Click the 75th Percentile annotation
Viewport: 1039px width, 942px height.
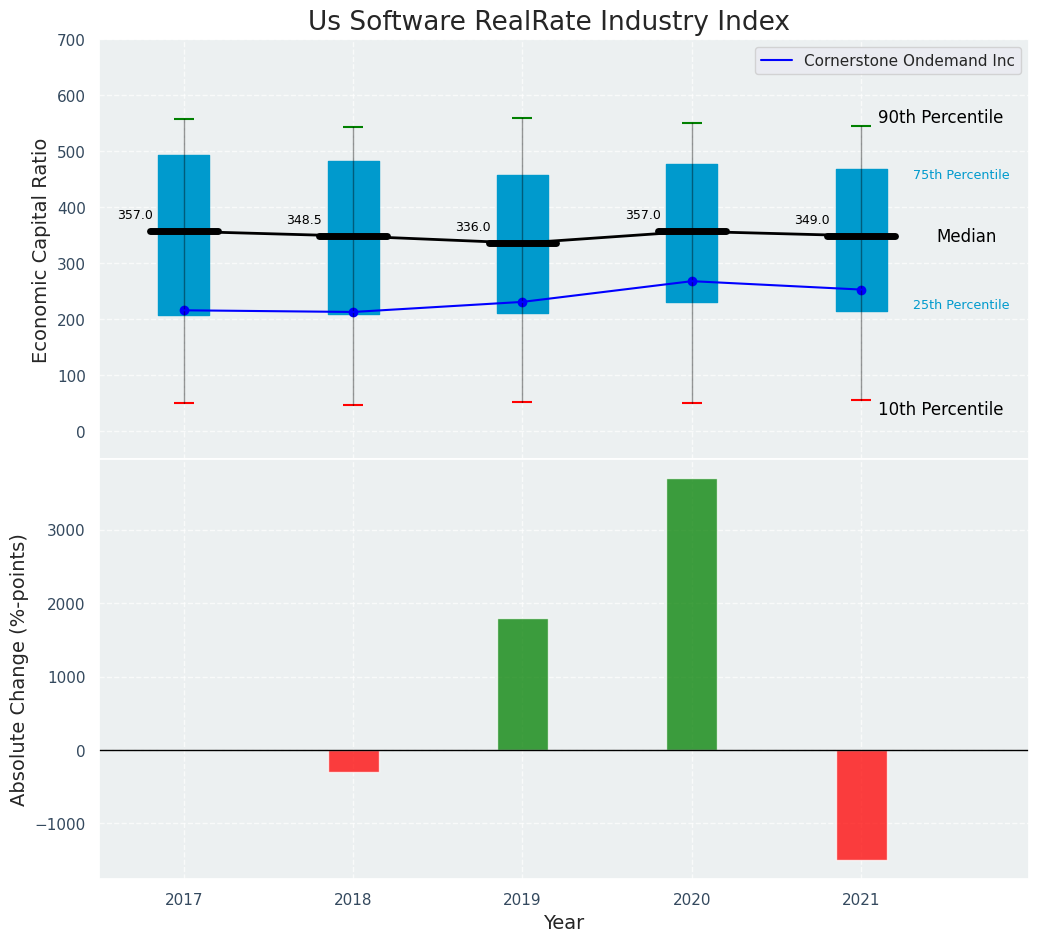[960, 175]
